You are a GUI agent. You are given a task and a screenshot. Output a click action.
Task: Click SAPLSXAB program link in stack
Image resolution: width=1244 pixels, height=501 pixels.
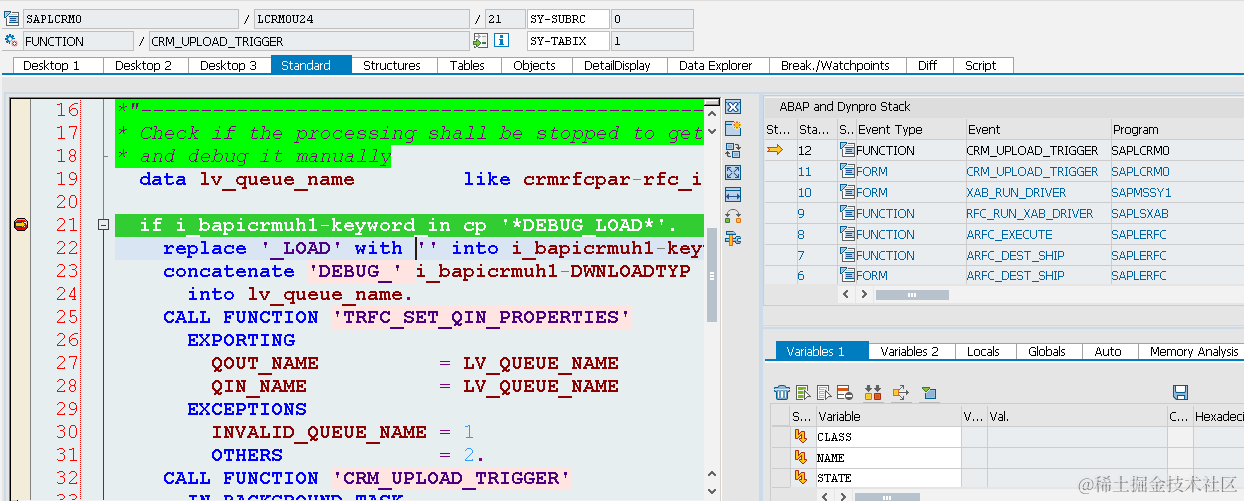point(1139,213)
